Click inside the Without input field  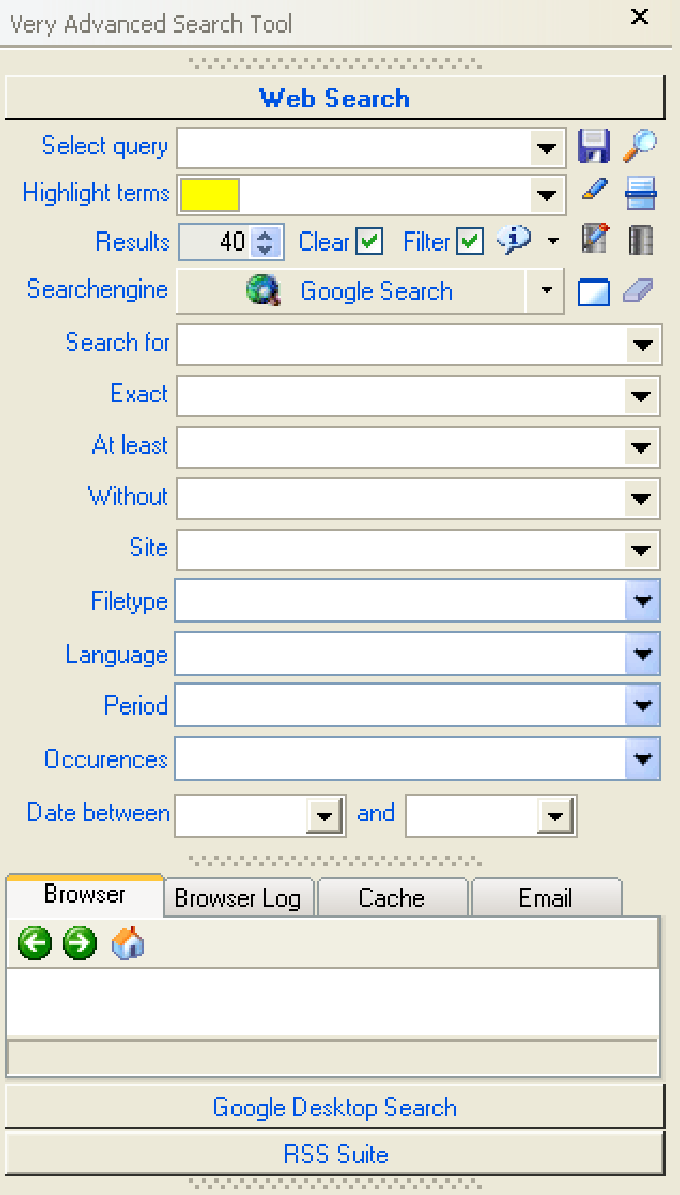pos(402,498)
